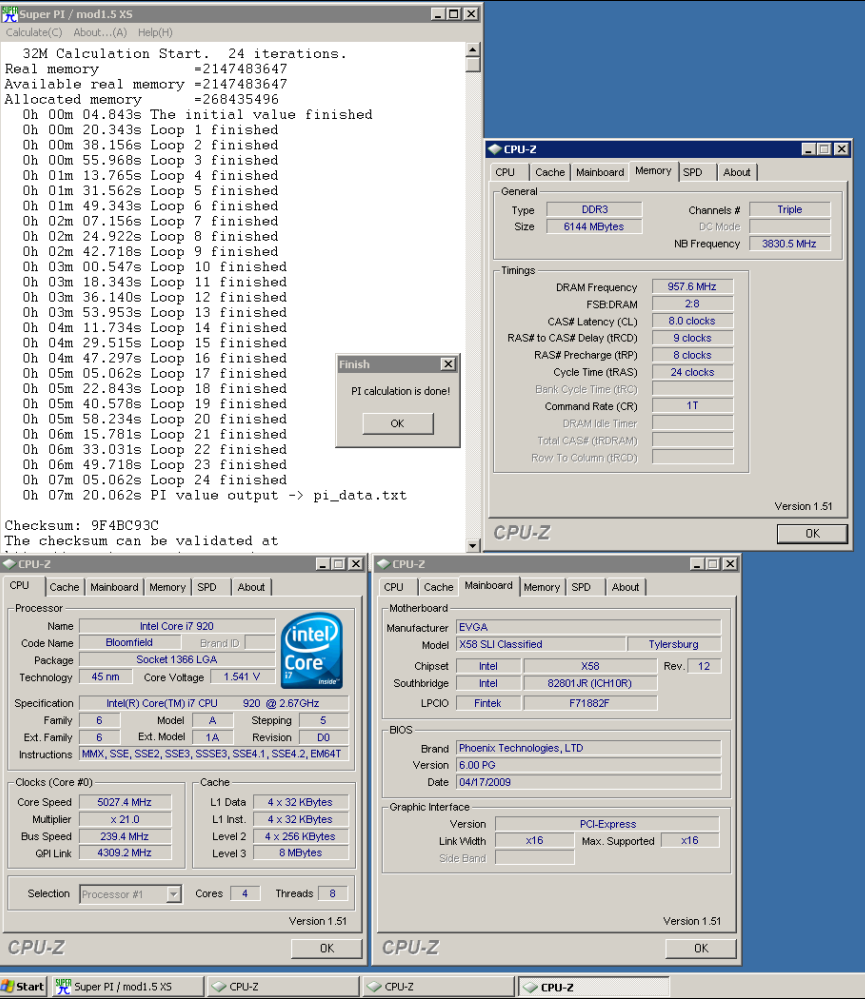Open the active third CPU-Z taskbar item
This screenshot has width=865, height=999.
coord(594,986)
